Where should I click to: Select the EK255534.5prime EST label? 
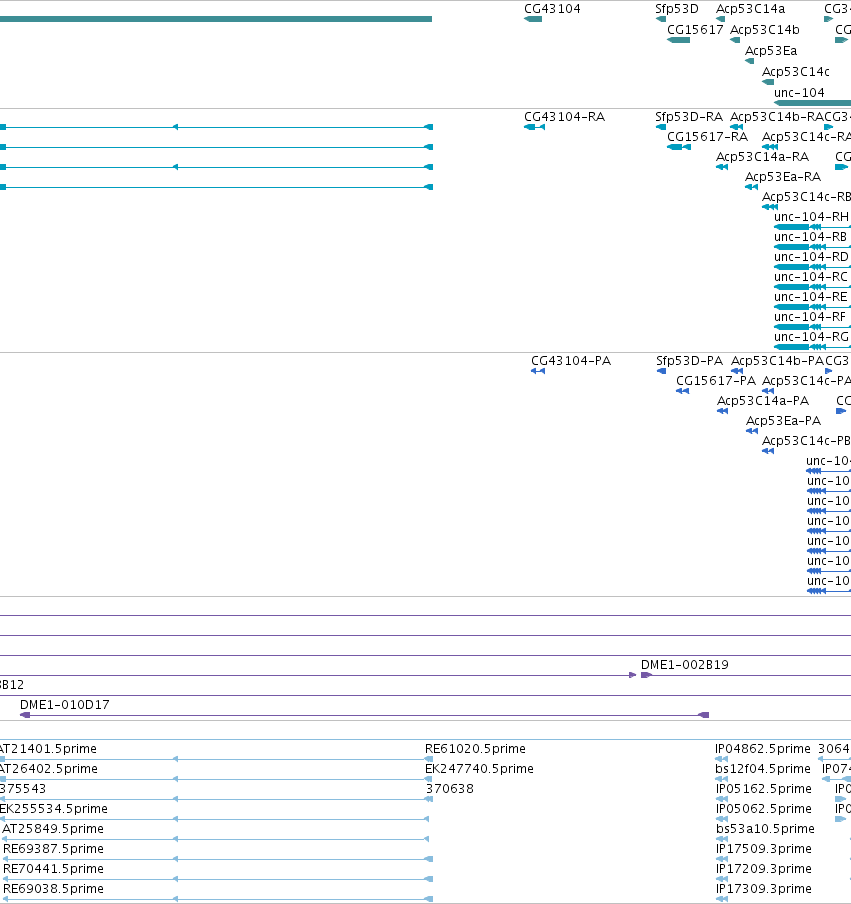pos(54,808)
